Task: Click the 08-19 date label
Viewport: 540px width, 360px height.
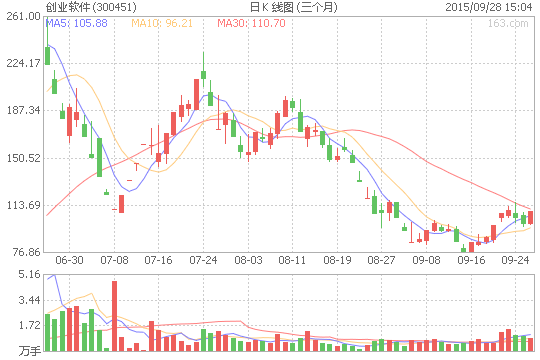Action: click(337, 260)
